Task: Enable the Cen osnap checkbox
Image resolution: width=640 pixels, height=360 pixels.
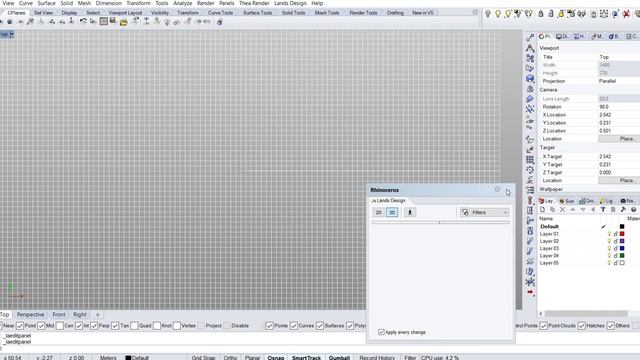Action: [60, 326]
